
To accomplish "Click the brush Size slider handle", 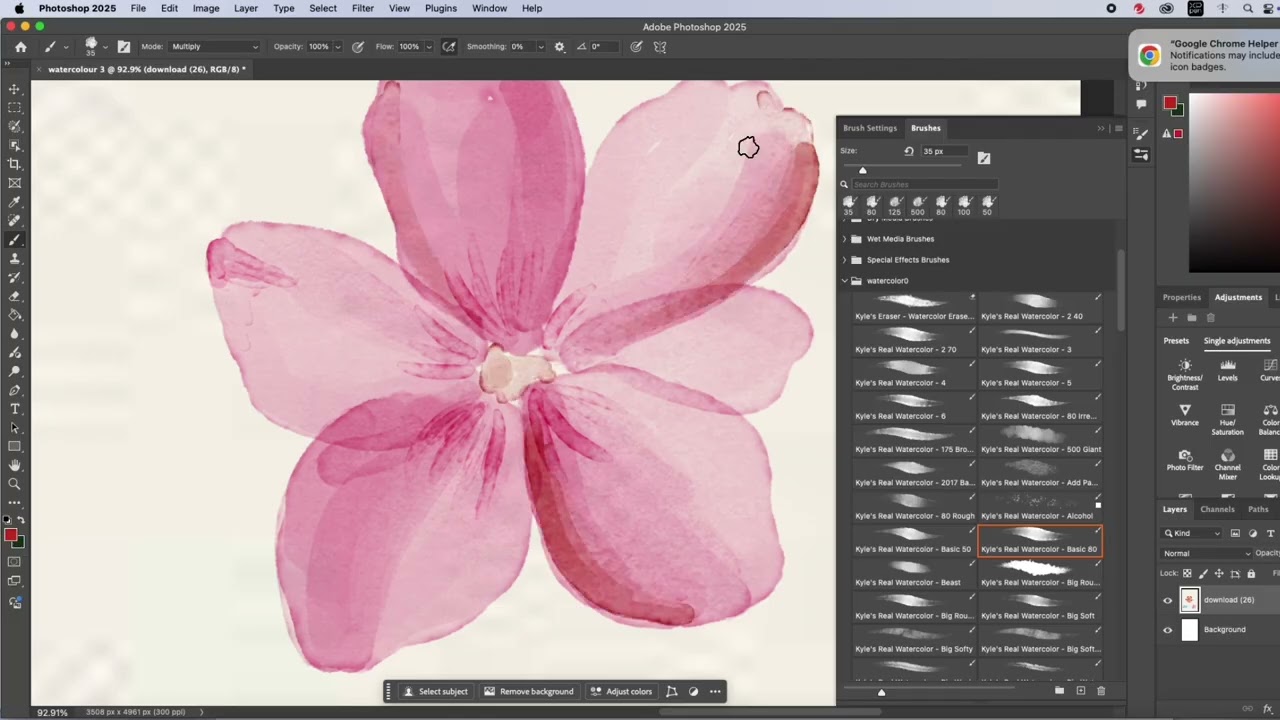I will click(x=863, y=170).
